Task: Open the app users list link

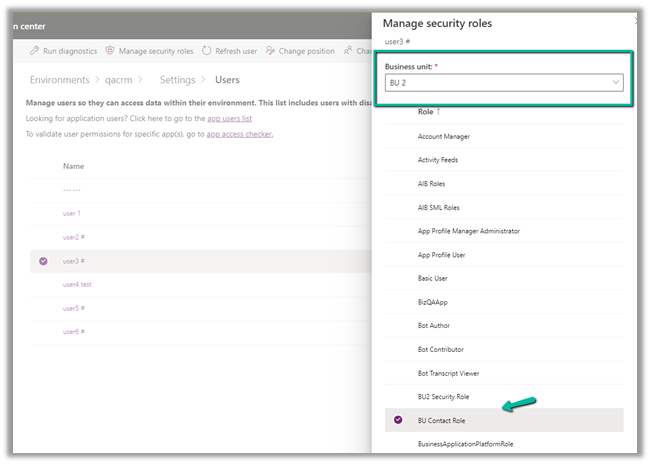Action: click(x=229, y=118)
